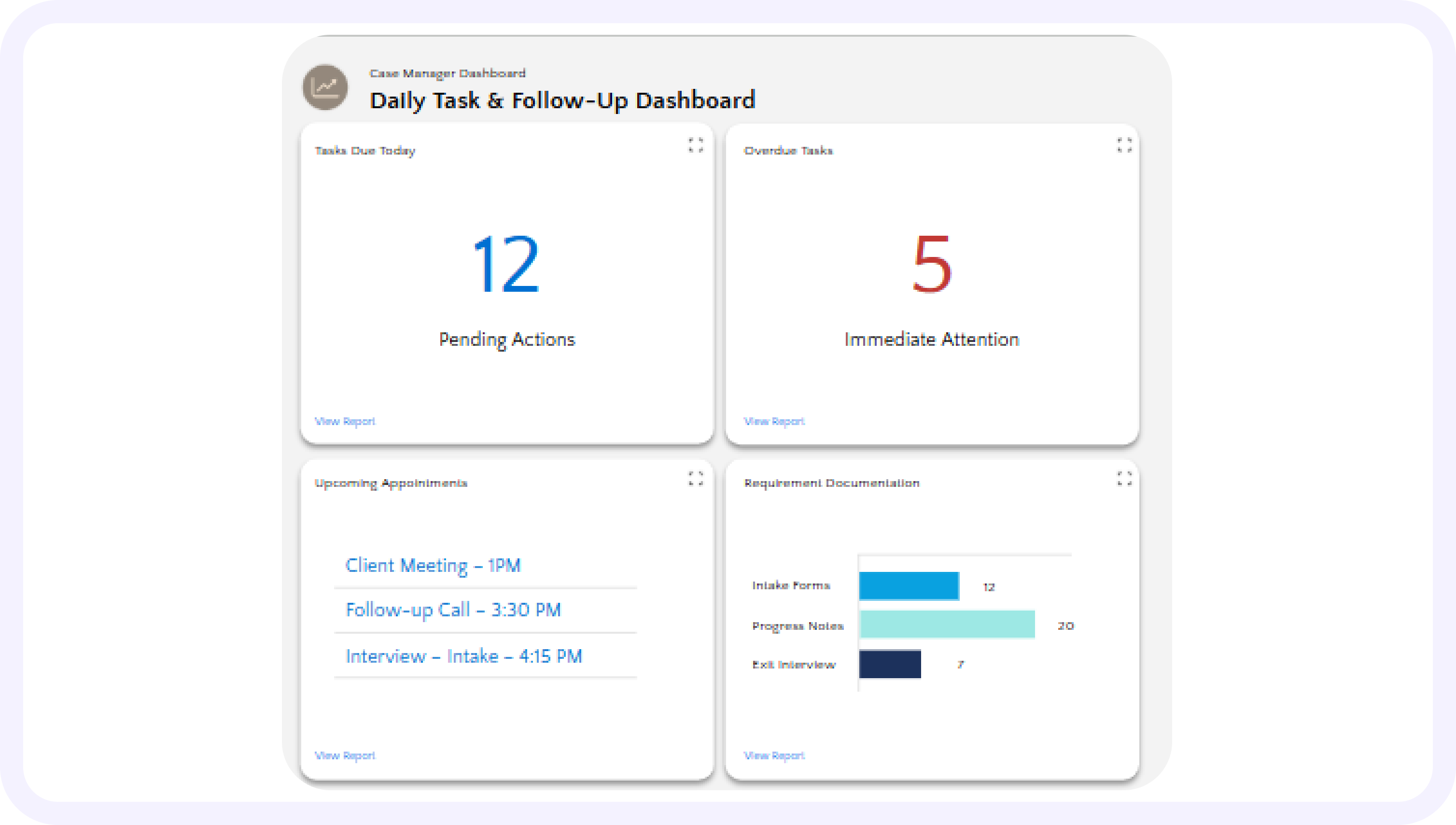This screenshot has height=825, width=1456.
Task: Expand the Upcoming Appointments widget
Action: 696,479
